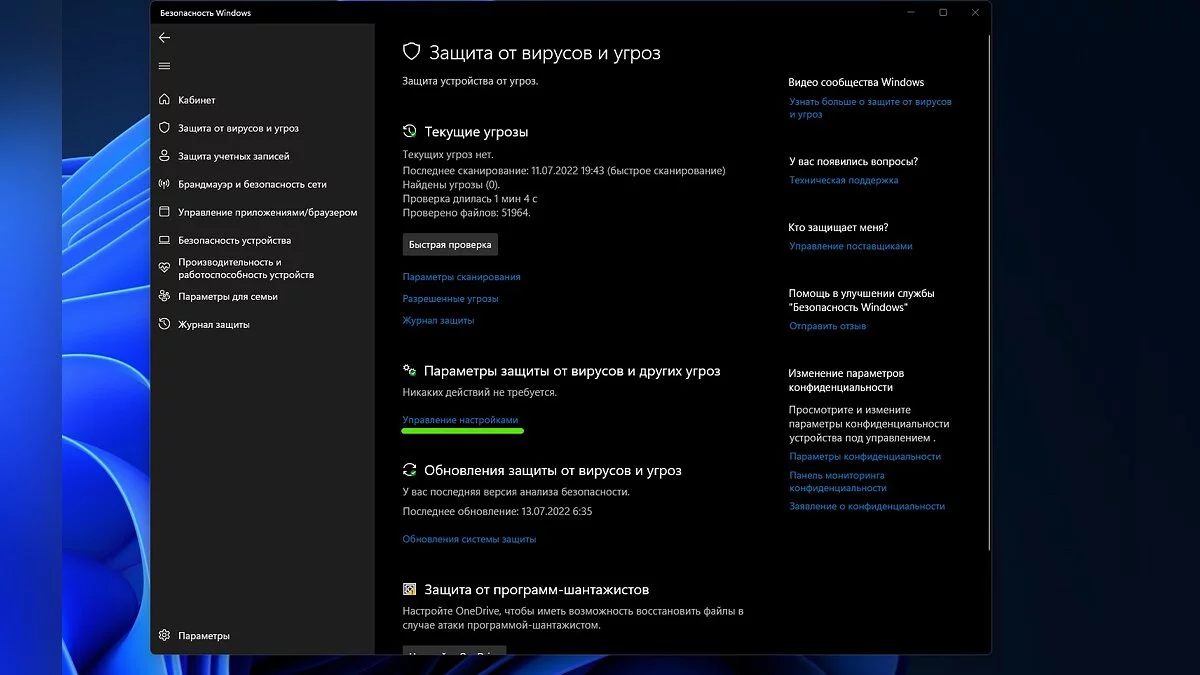Open the Параметры сканирования link
1200x675 pixels.
pos(461,277)
